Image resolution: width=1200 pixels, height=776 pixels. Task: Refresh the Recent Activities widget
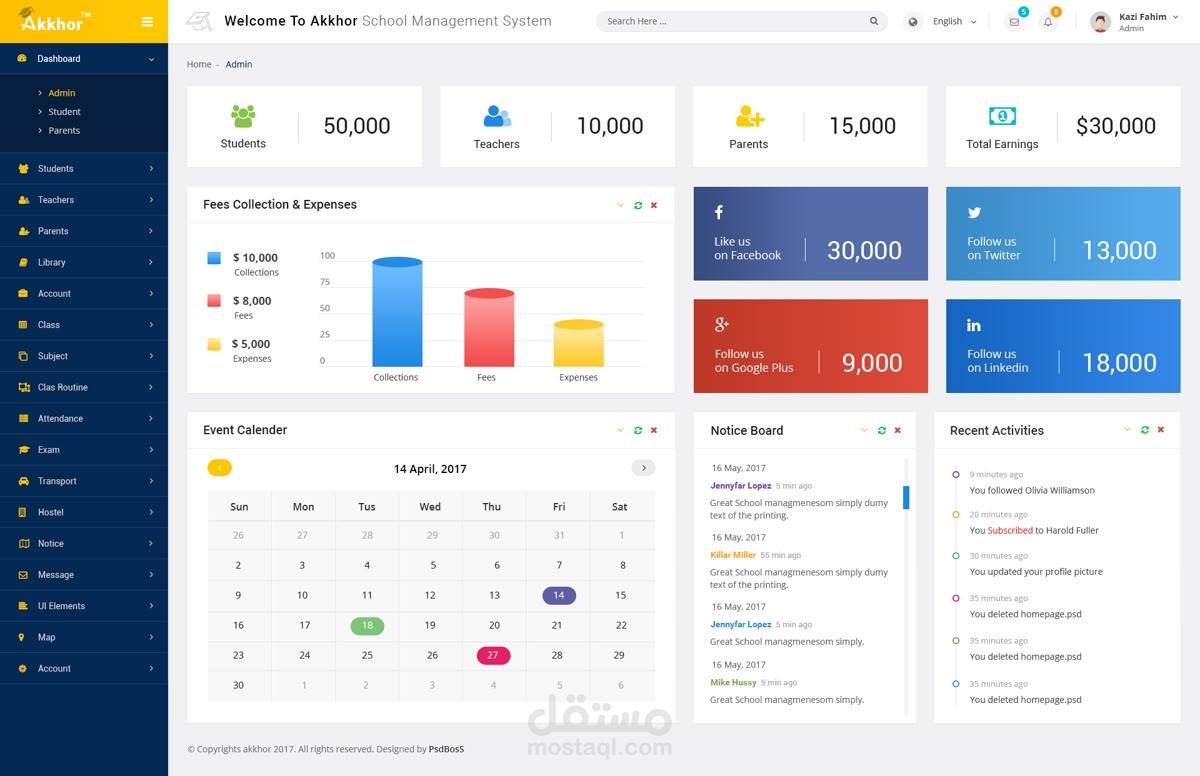tap(1145, 430)
